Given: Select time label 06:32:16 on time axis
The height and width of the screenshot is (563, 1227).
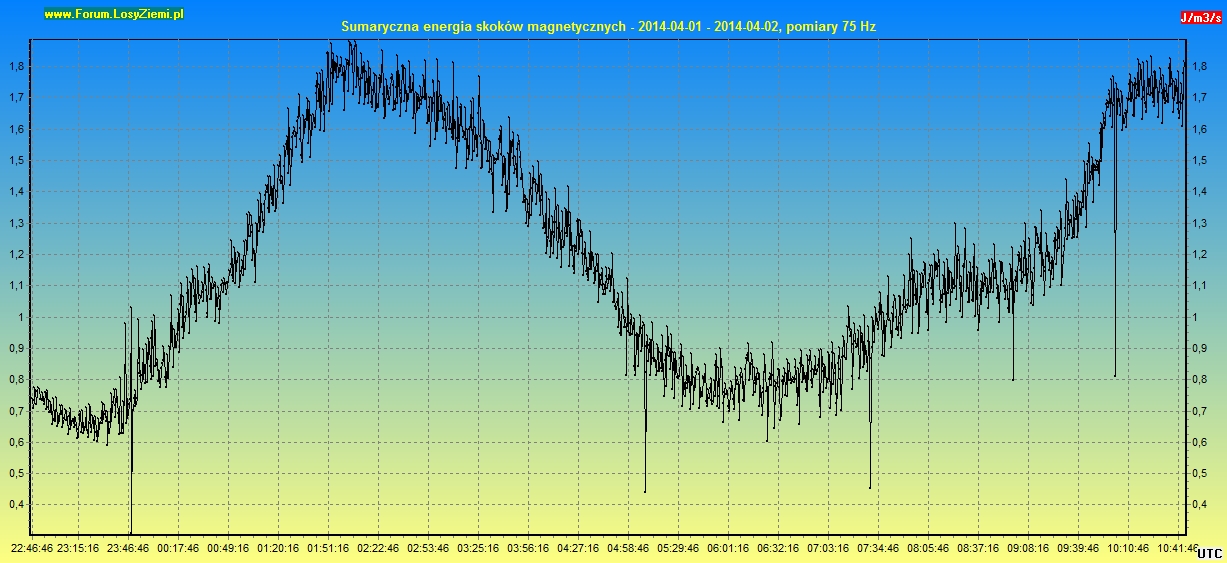Looking at the screenshot, I should 778,548.
